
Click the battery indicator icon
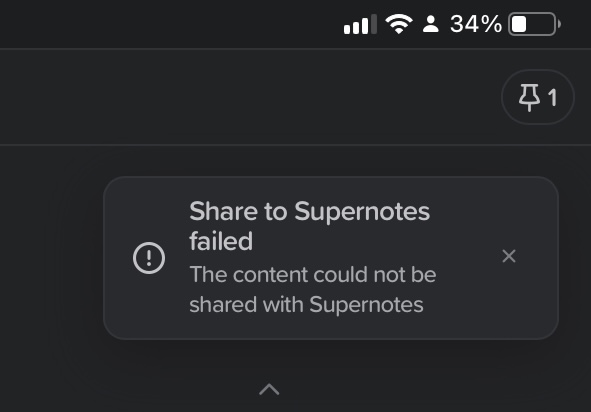534,24
